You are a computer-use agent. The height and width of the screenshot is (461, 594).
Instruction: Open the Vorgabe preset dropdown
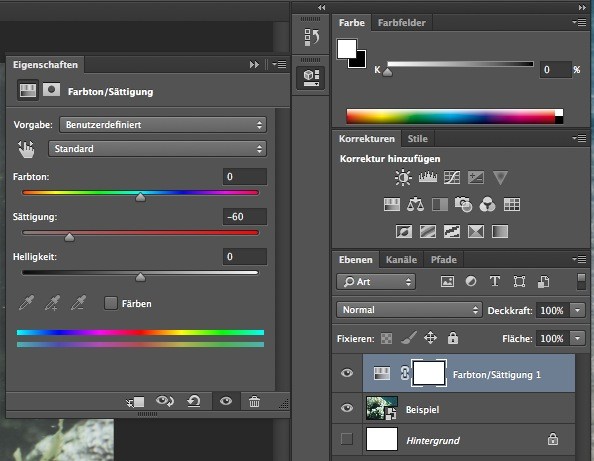pos(163,125)
